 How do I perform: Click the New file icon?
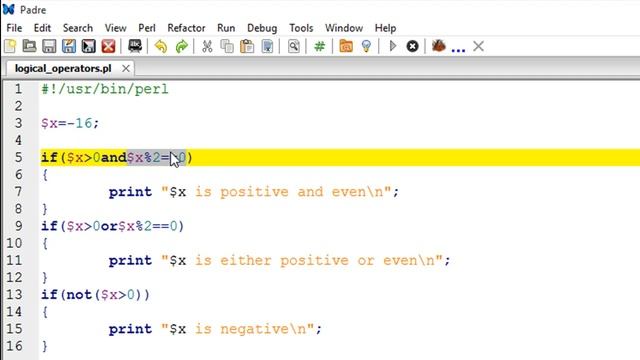(10, 46)
